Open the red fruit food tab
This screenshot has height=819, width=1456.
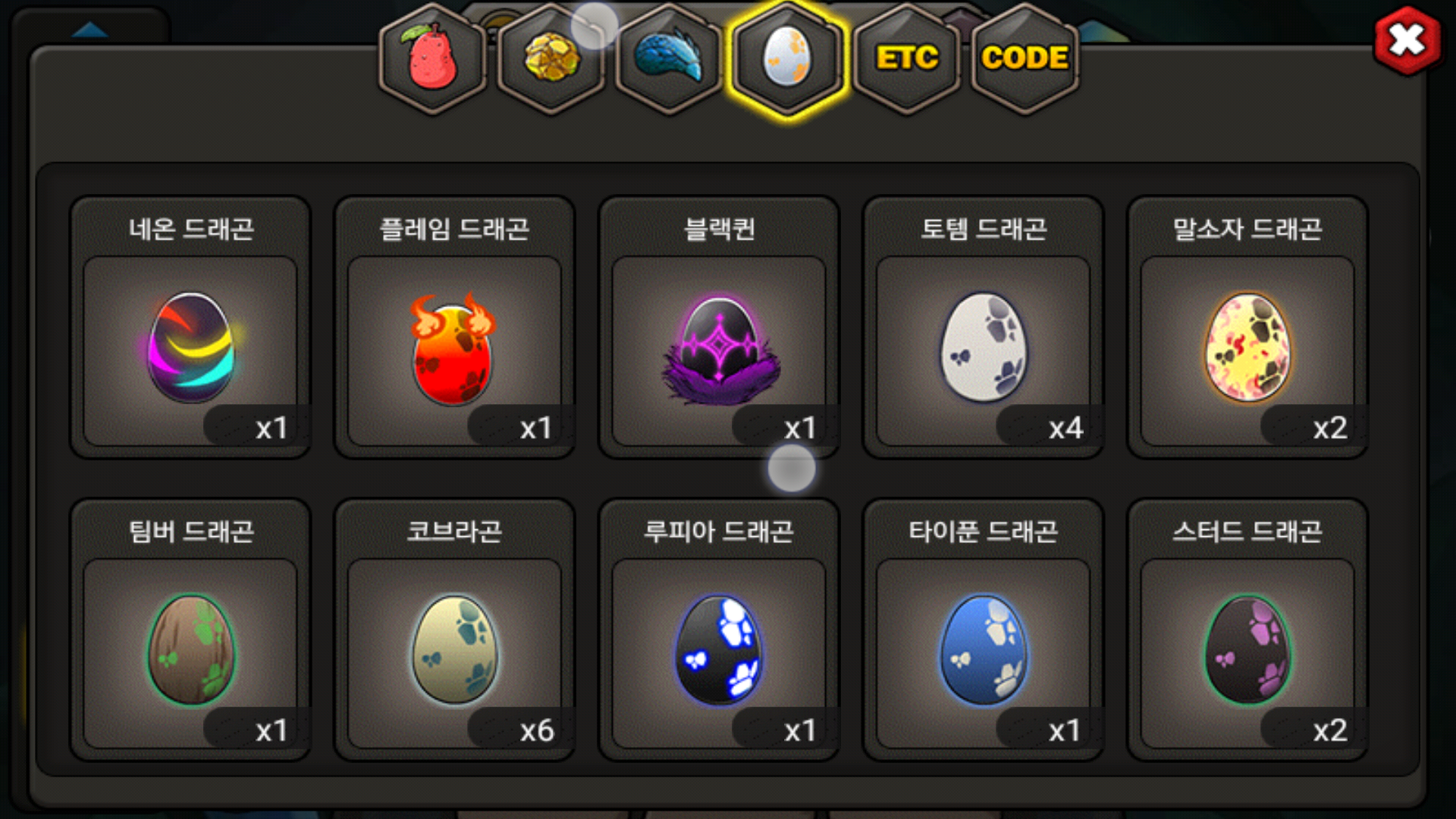click(x=432, y=59)
